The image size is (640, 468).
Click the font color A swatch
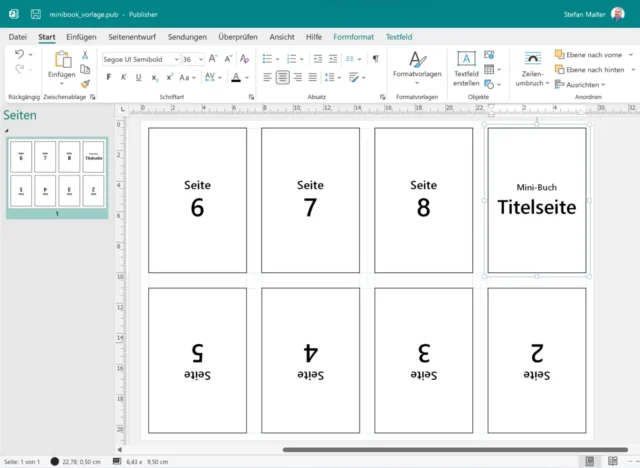(235, 77)
